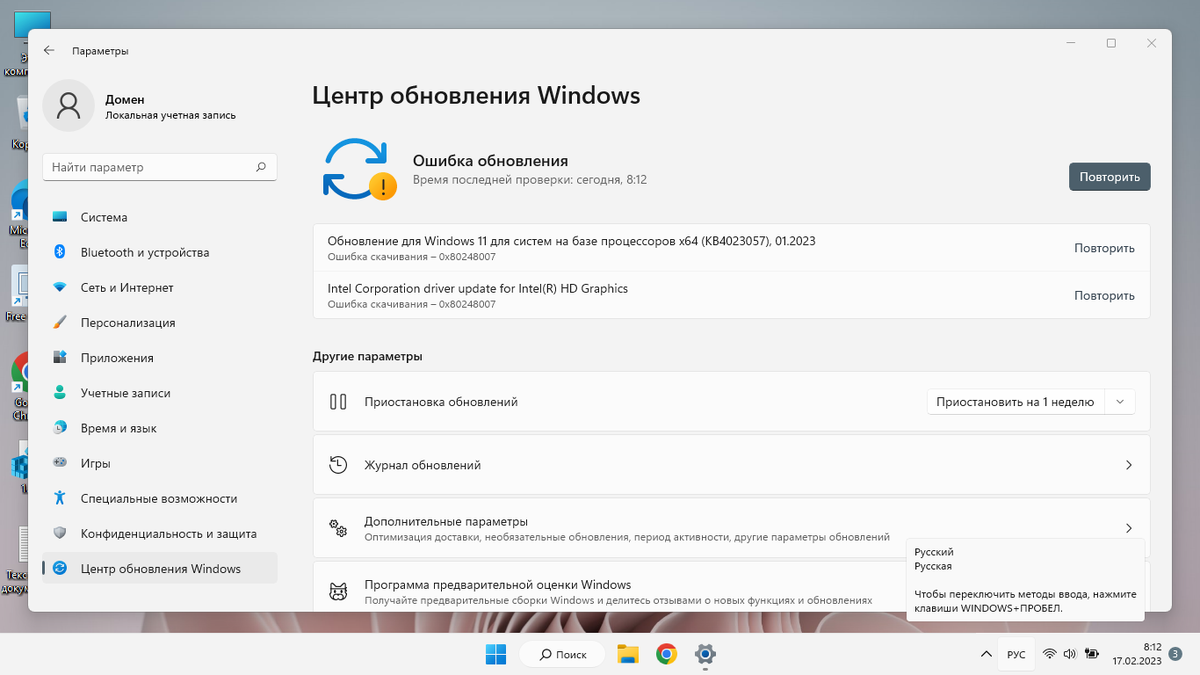Click Повторить for KB4023057 update
Viewport: 1200px width, 675px height.
[x=1104, y=248]
